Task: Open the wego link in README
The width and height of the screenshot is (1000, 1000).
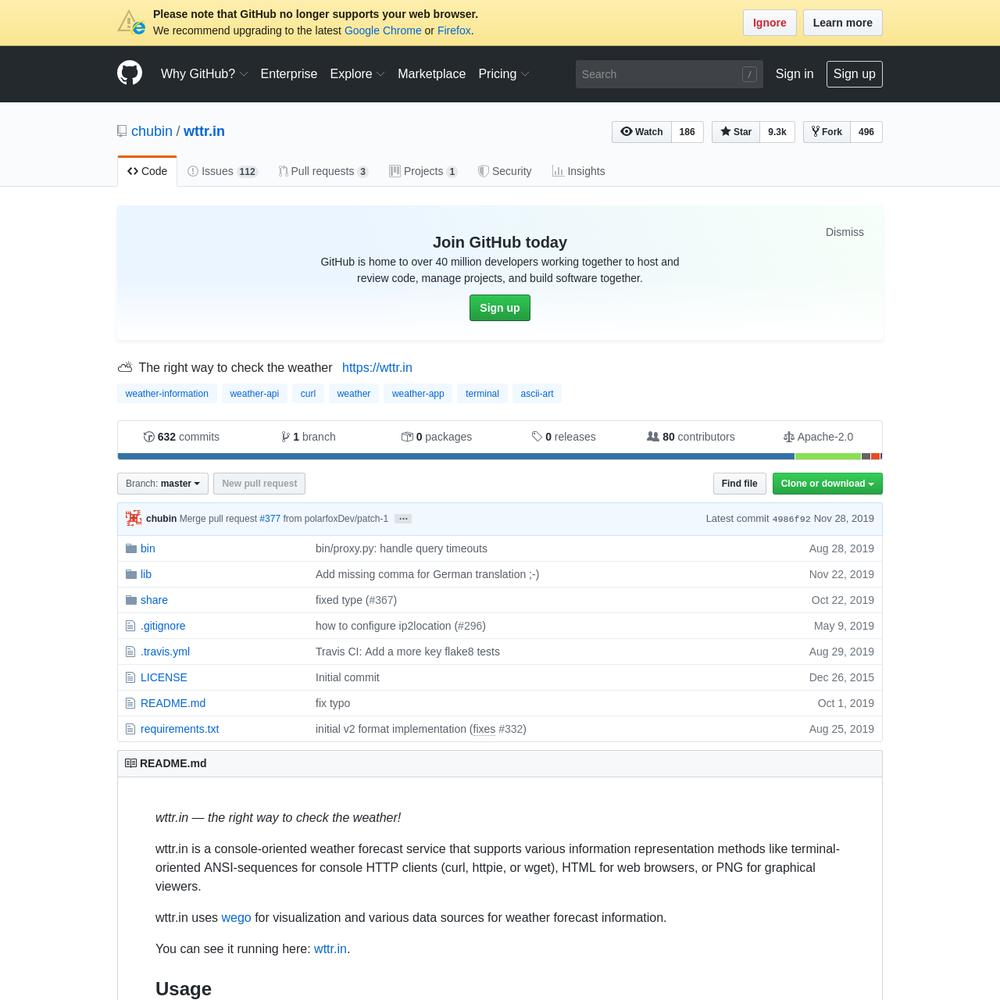Action: coord(236,918)
